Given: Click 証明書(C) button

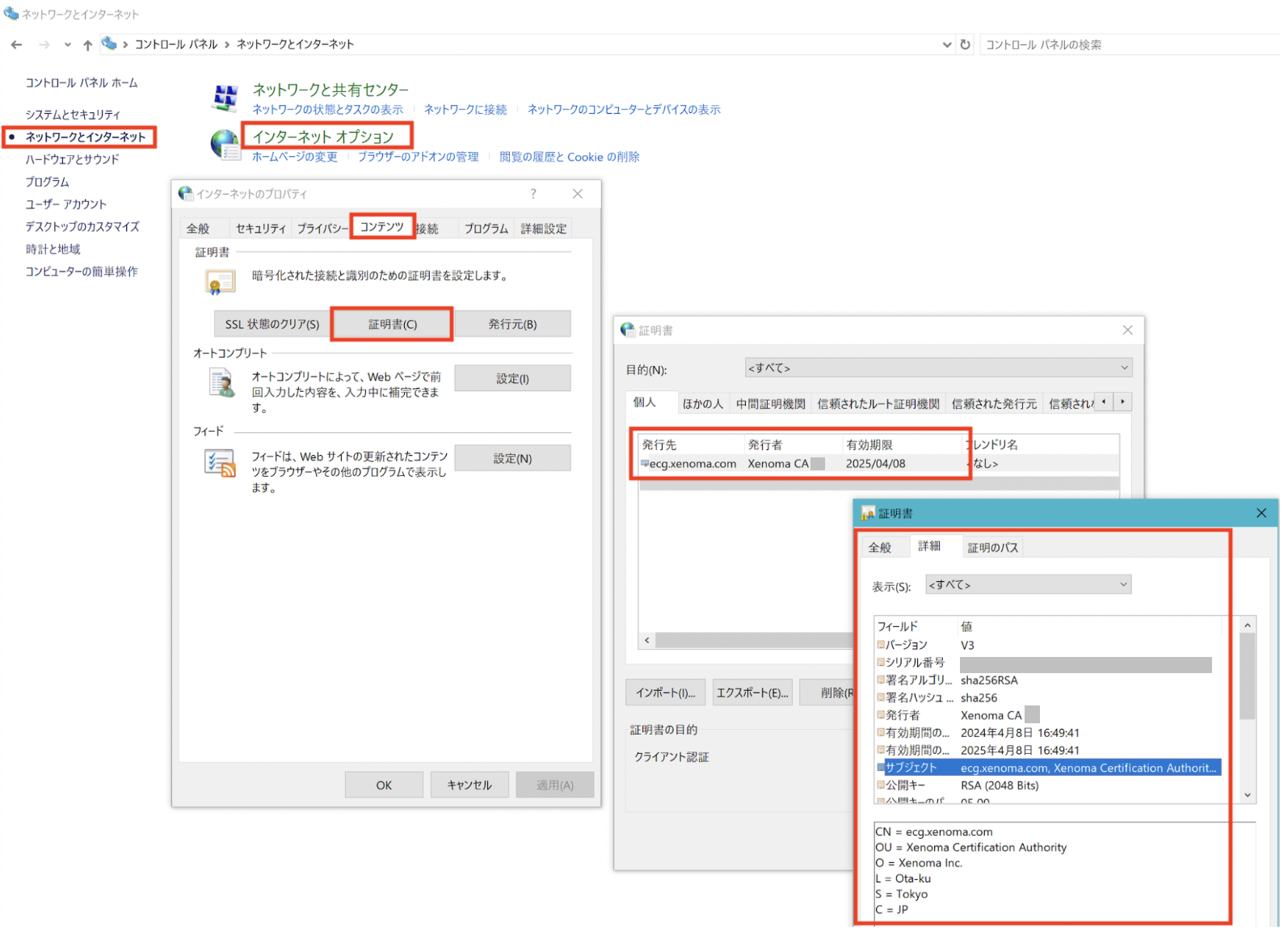Looking at the screenshot, I should (x=393, y=325).
